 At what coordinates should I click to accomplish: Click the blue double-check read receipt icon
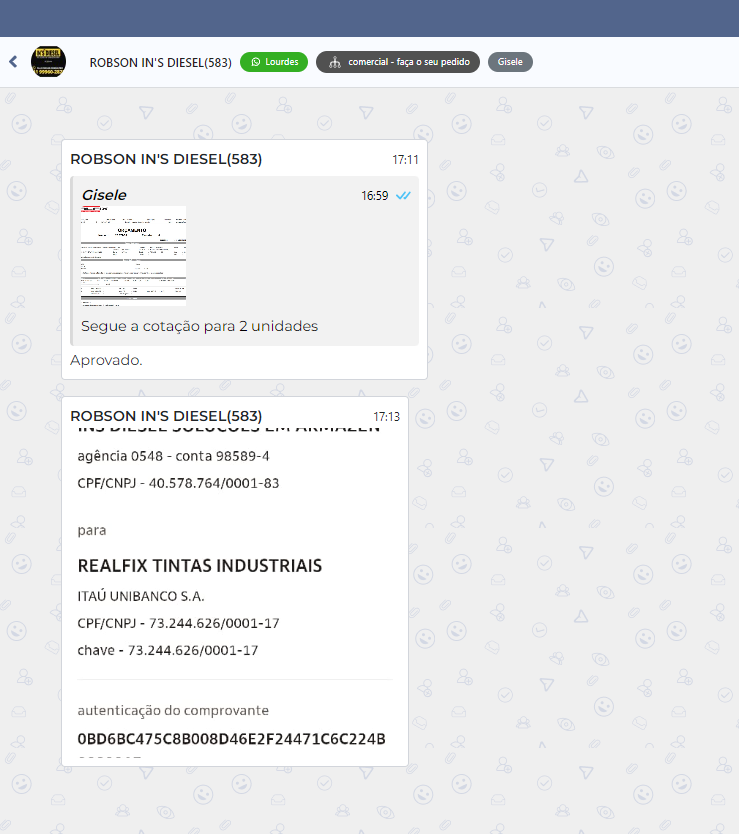[403, 196]
